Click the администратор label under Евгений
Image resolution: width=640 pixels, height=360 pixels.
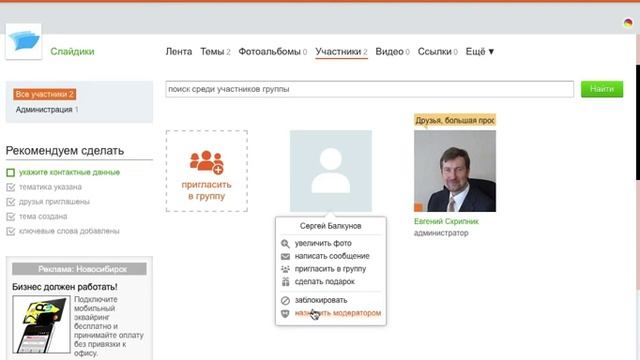pyautogui.click(x=441, y=233)
